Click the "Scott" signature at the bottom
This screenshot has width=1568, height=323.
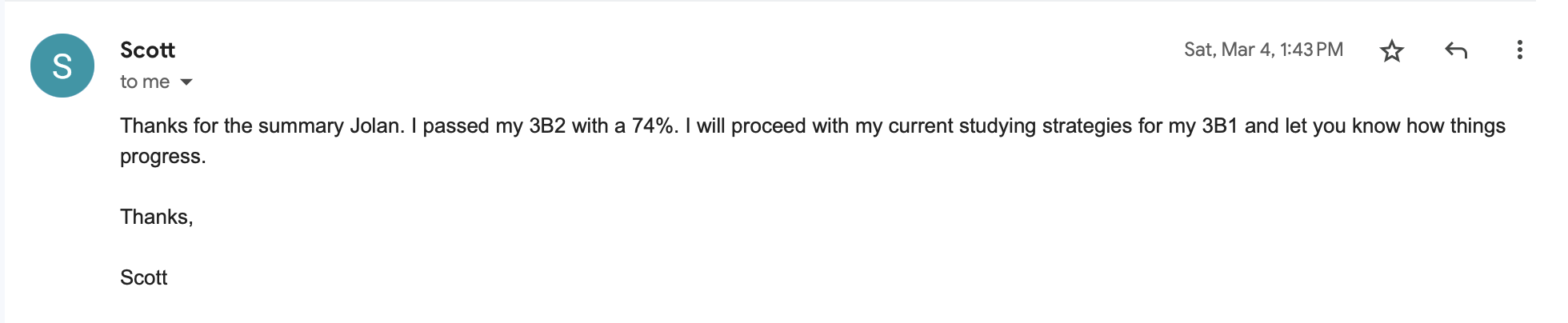coord(144,278)
